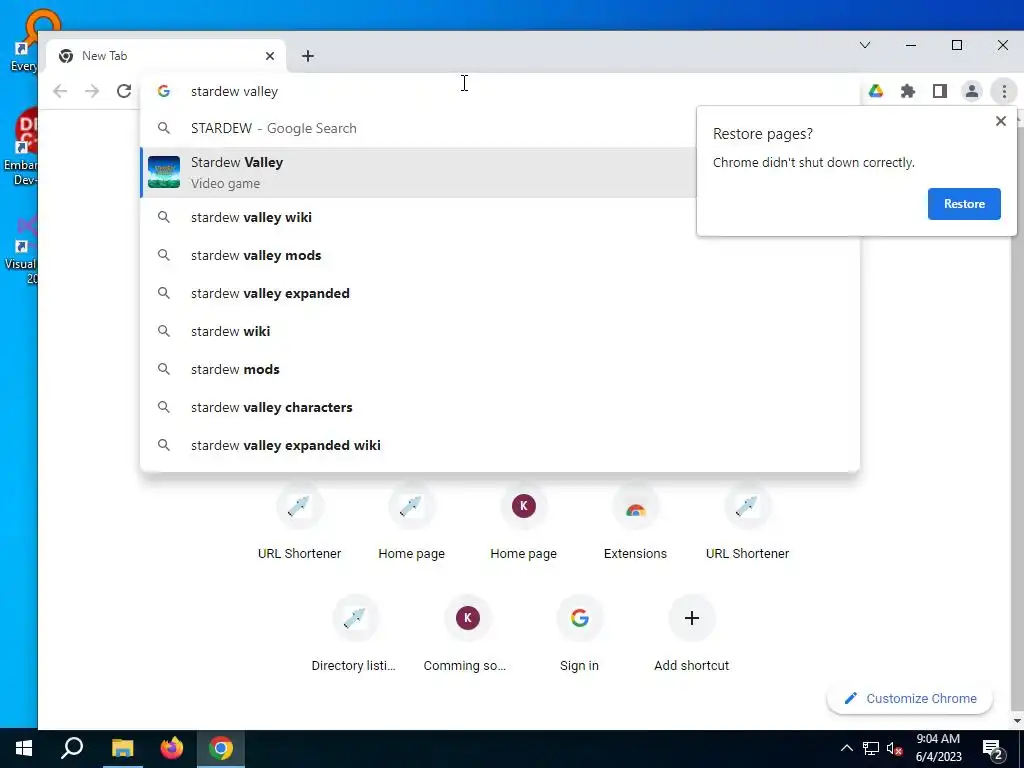This screenshot has height=768, width=1024.
Task: Open the Home page shortcut with rocket icon
Action: point(411,522)
